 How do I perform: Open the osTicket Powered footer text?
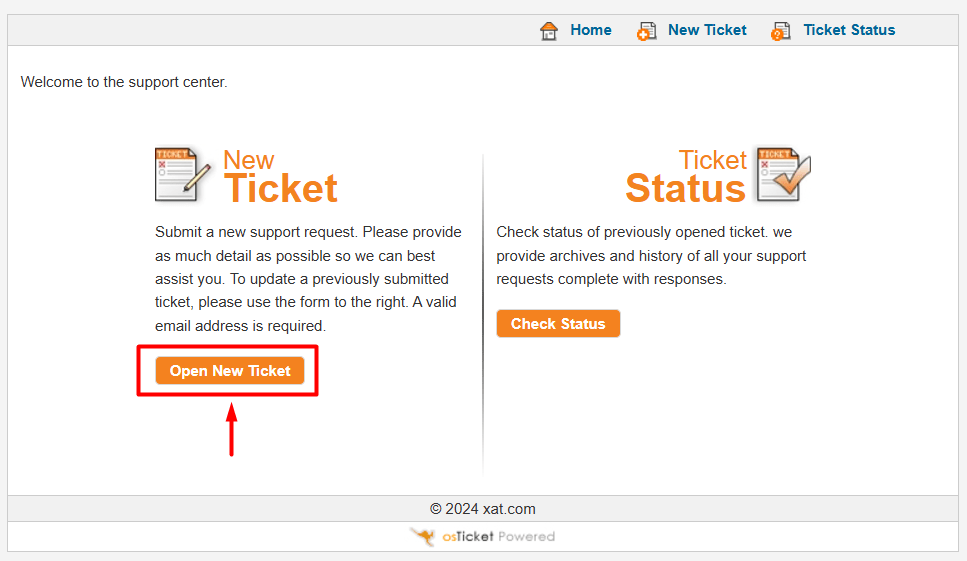(x=498, y=537)
